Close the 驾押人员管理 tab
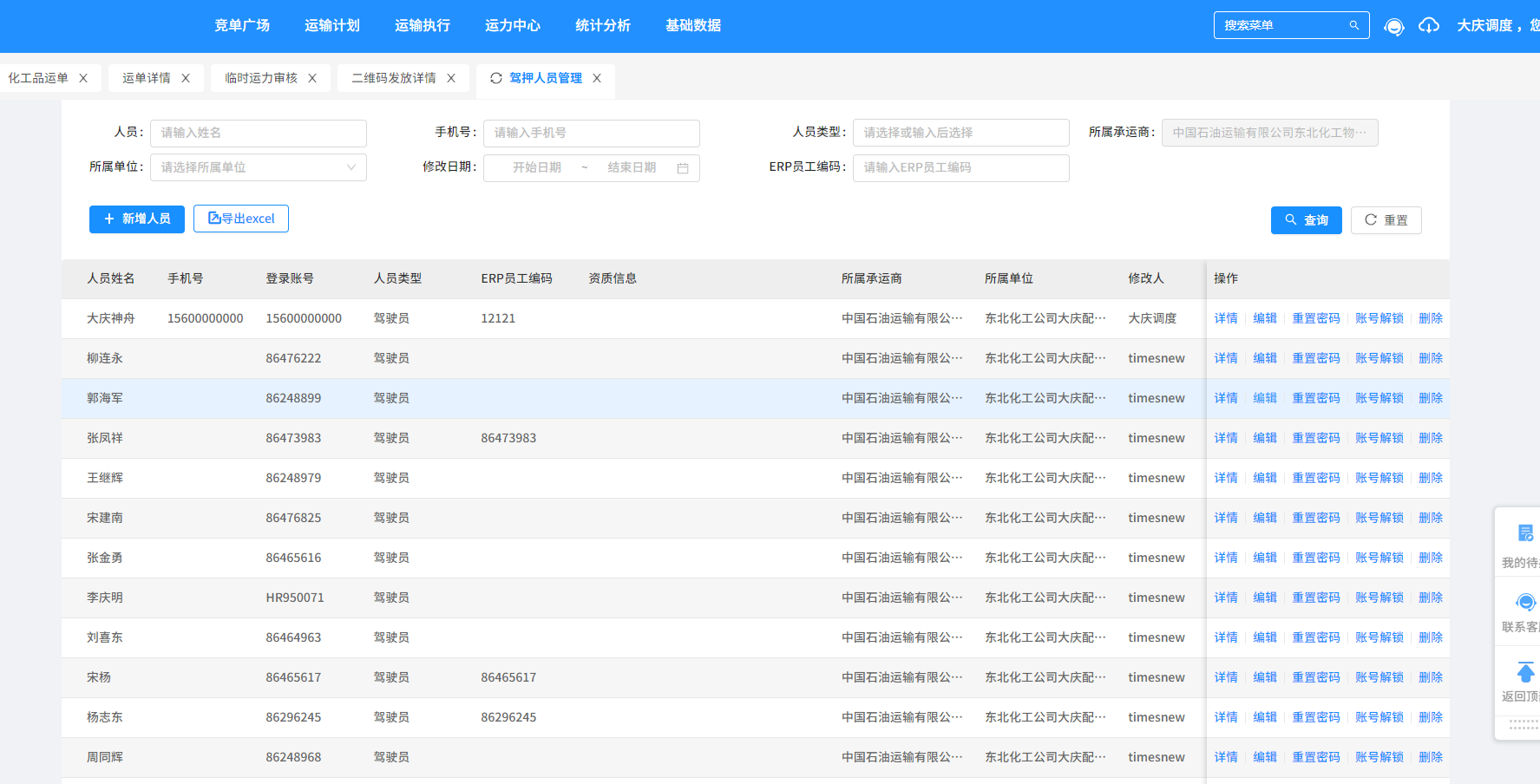 point(597,78)
